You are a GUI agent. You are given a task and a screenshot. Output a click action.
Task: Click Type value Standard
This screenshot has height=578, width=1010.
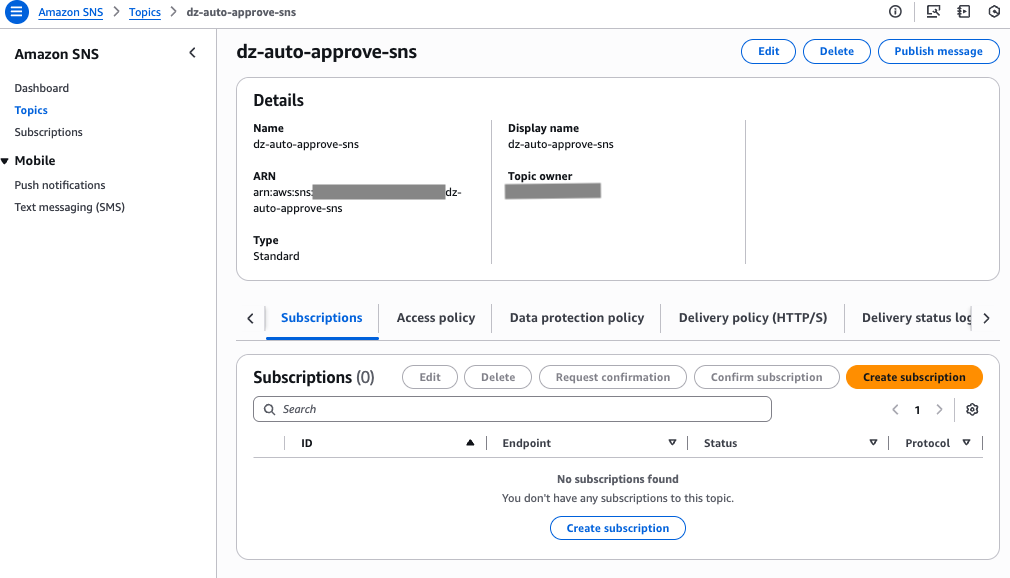tap(276, 256)
